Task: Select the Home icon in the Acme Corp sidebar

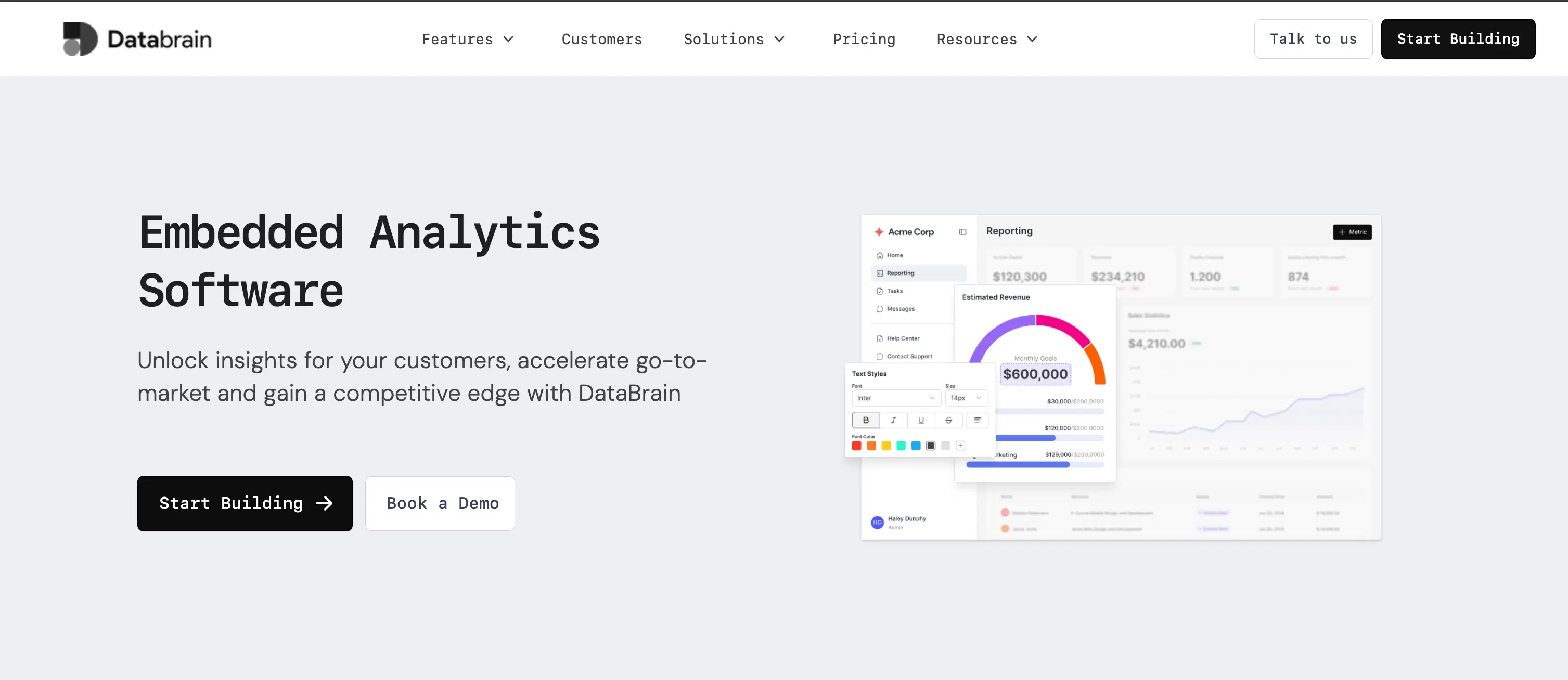Action: 880,255
